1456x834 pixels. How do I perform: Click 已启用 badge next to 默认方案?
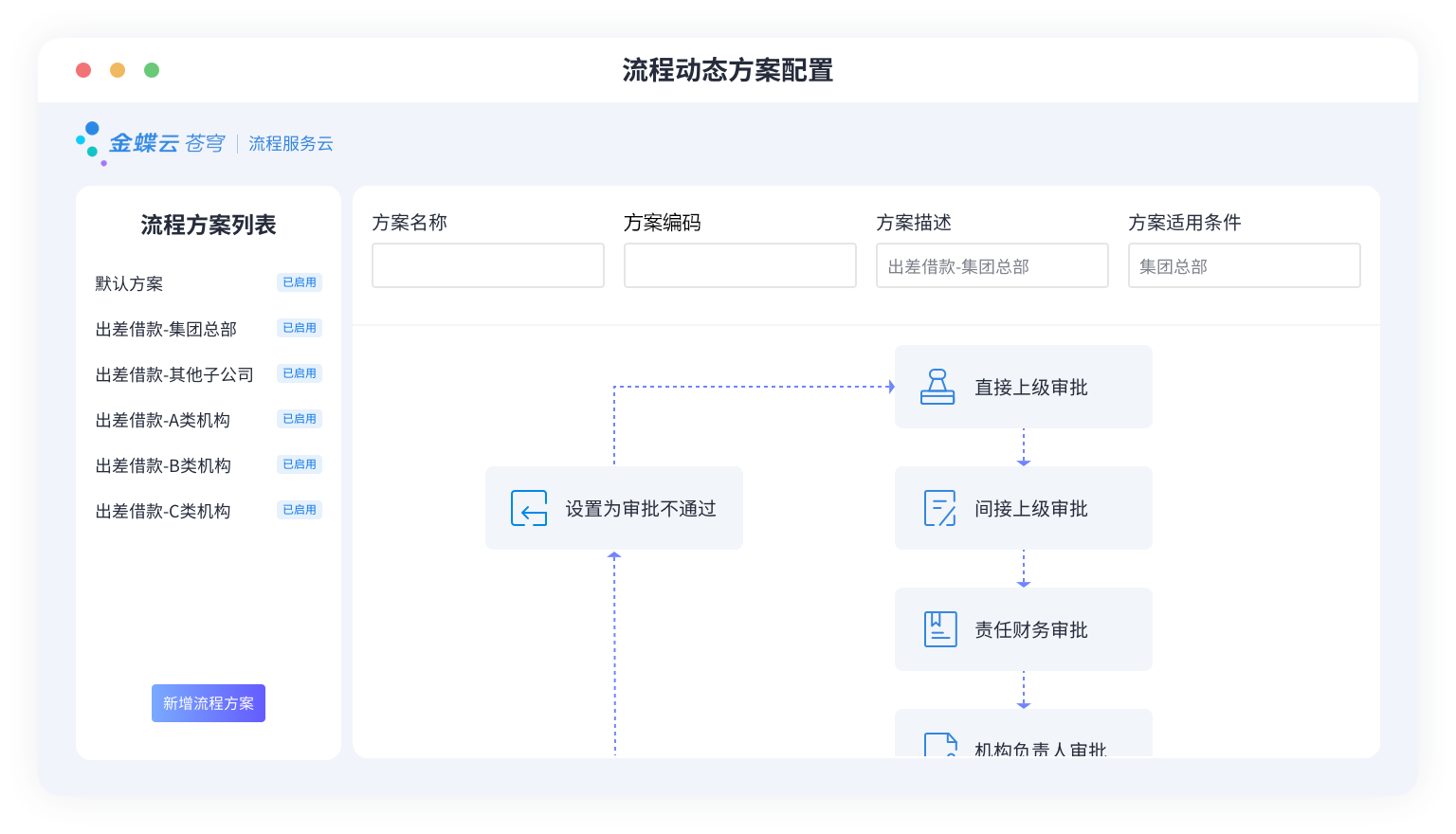pos(300,282)
